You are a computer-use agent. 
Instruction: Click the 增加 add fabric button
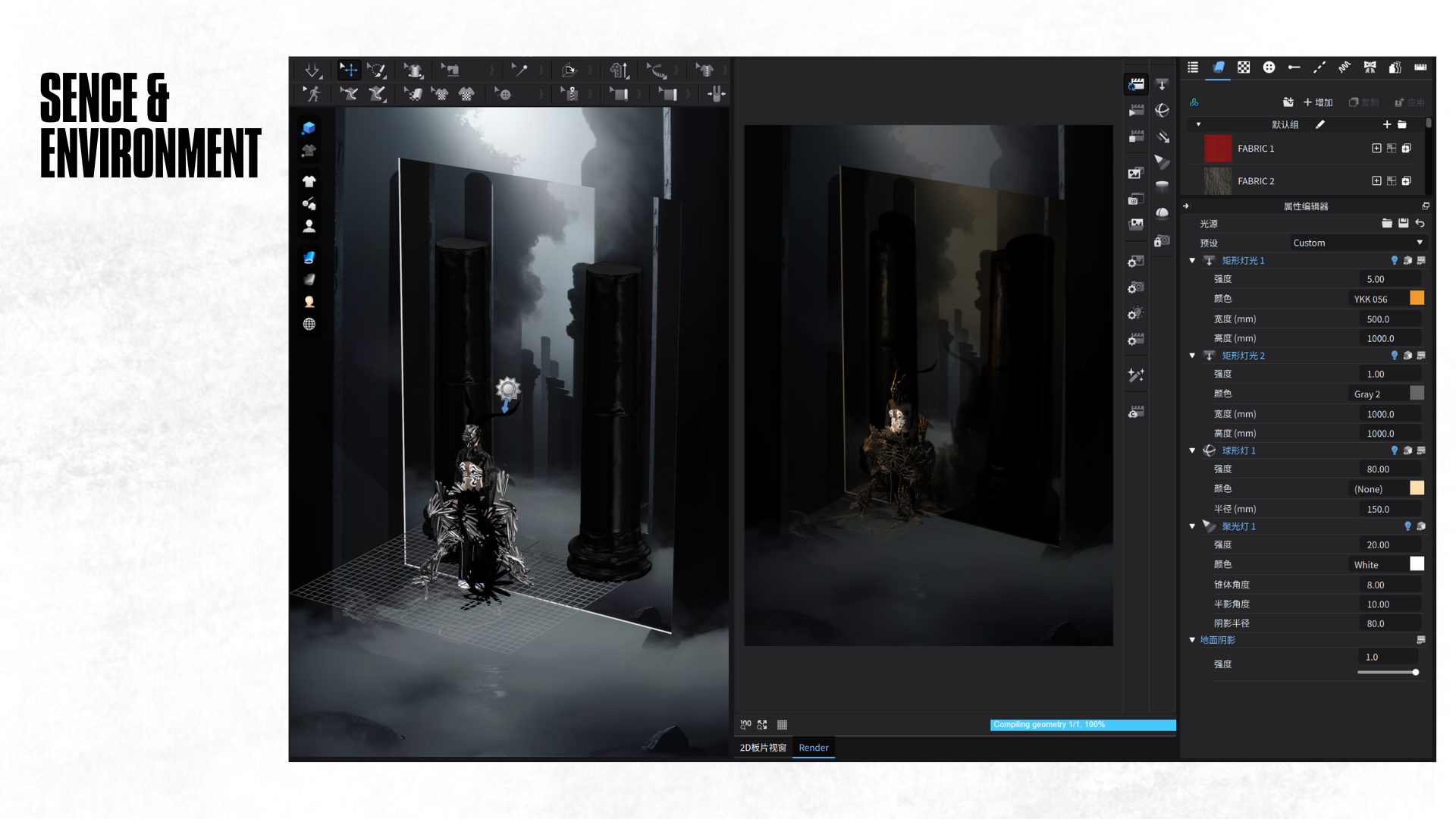coord(1318,102)
